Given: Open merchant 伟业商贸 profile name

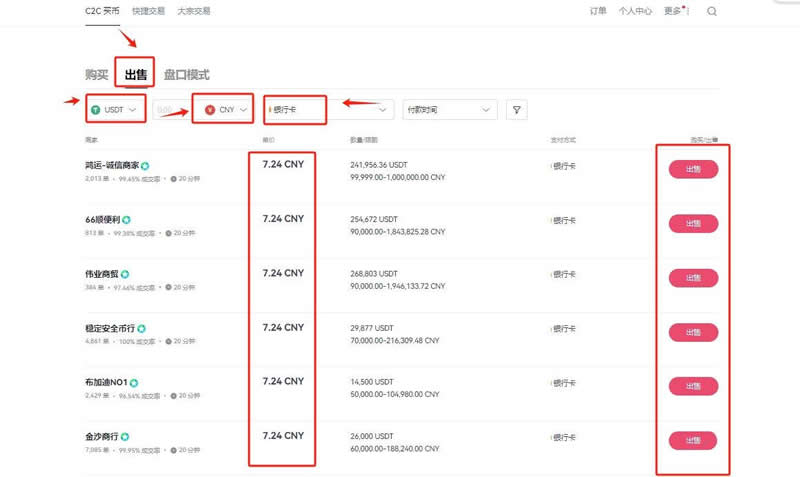Looking at the screenshot, I should point(102,274).
